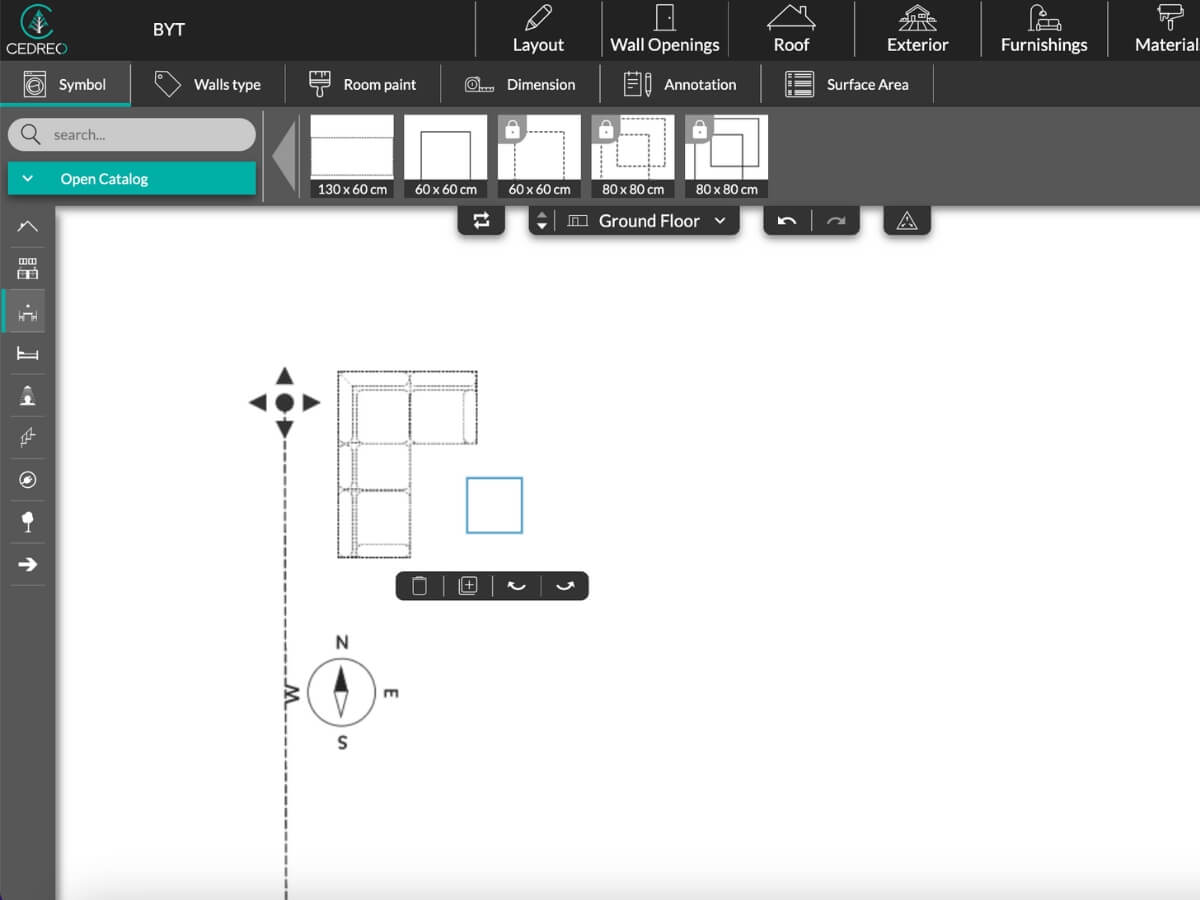The width and height of the screenshot is (1200, 900).
Task: Select the bedroom furniture category icon
Action: point(28,353)
